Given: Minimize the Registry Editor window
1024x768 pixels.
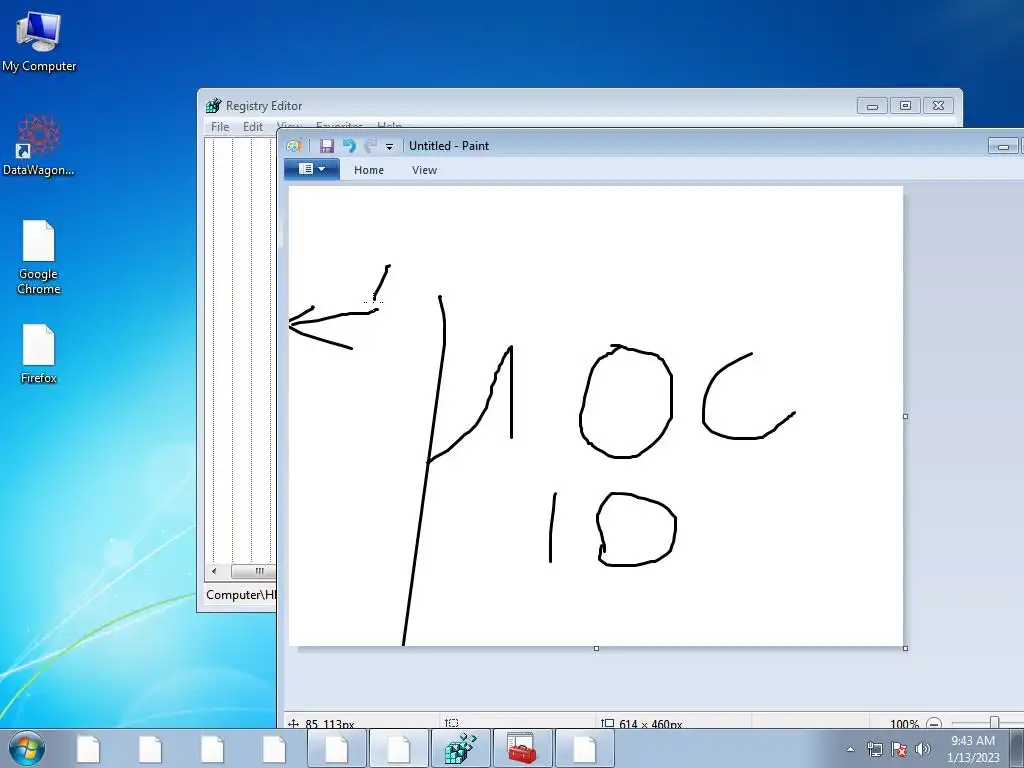Looking at the screenshot, I should (872, 106).
